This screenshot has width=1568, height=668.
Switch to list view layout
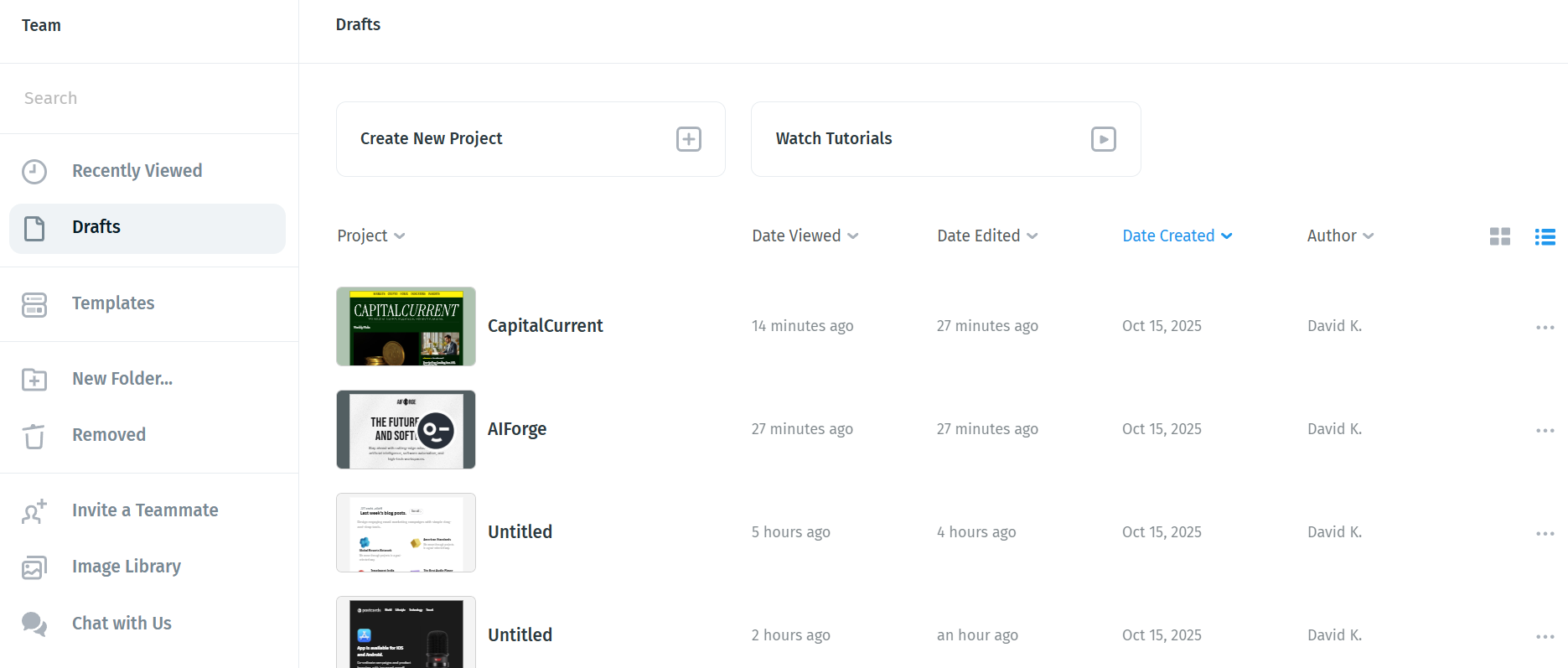pos(1545,236)
